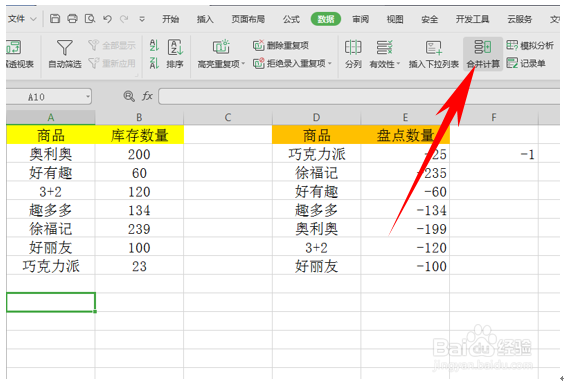
Task: Click the Print icon in quick toolbar
Action: tap(72, 18)
